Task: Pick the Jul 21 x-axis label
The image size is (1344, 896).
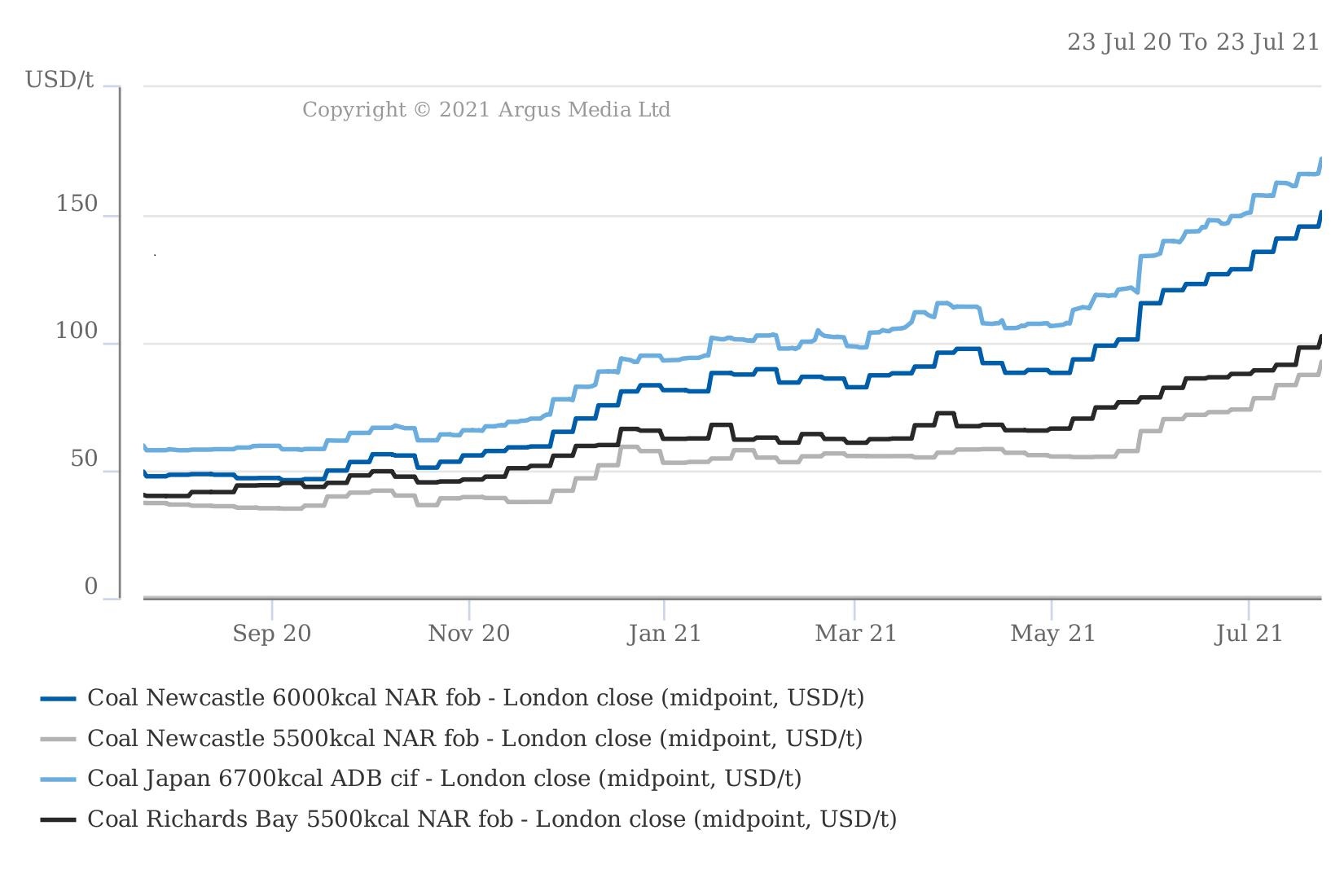Action: 1248,634
